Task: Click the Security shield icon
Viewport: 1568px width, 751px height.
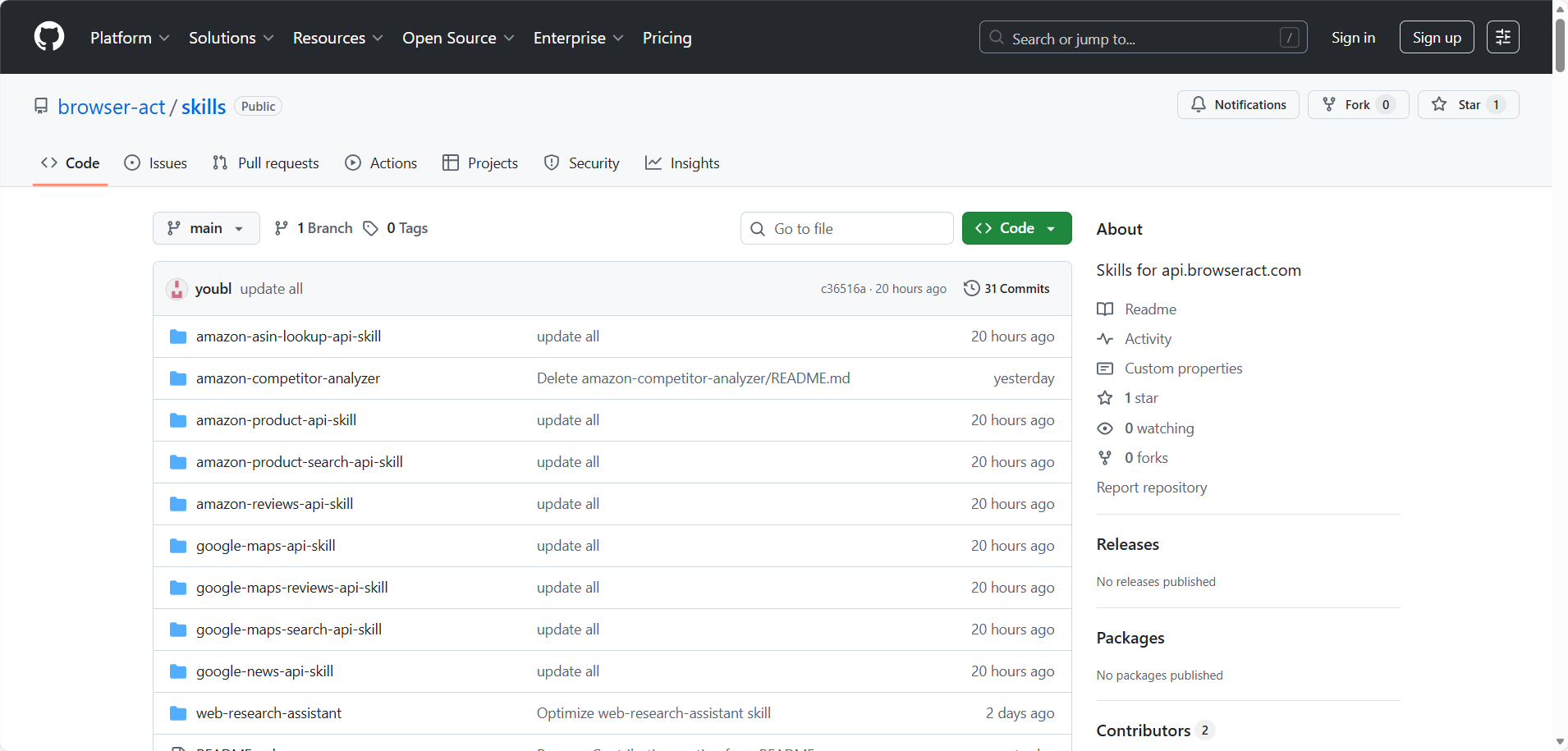Action: tap(551, 163)
